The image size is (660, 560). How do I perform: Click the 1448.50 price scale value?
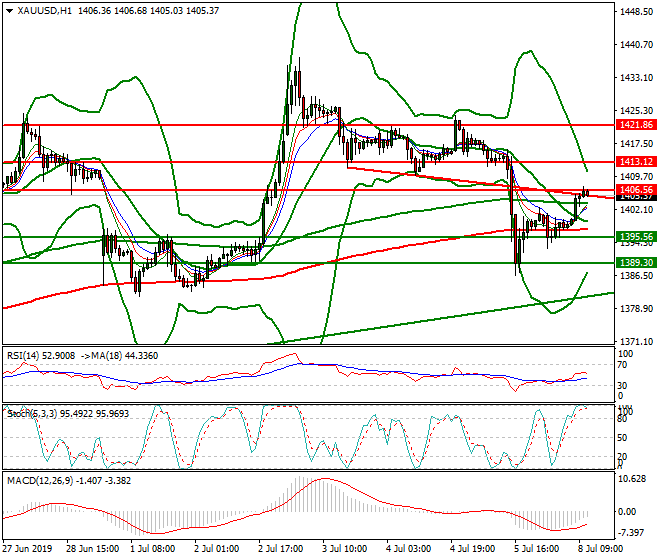636,12
